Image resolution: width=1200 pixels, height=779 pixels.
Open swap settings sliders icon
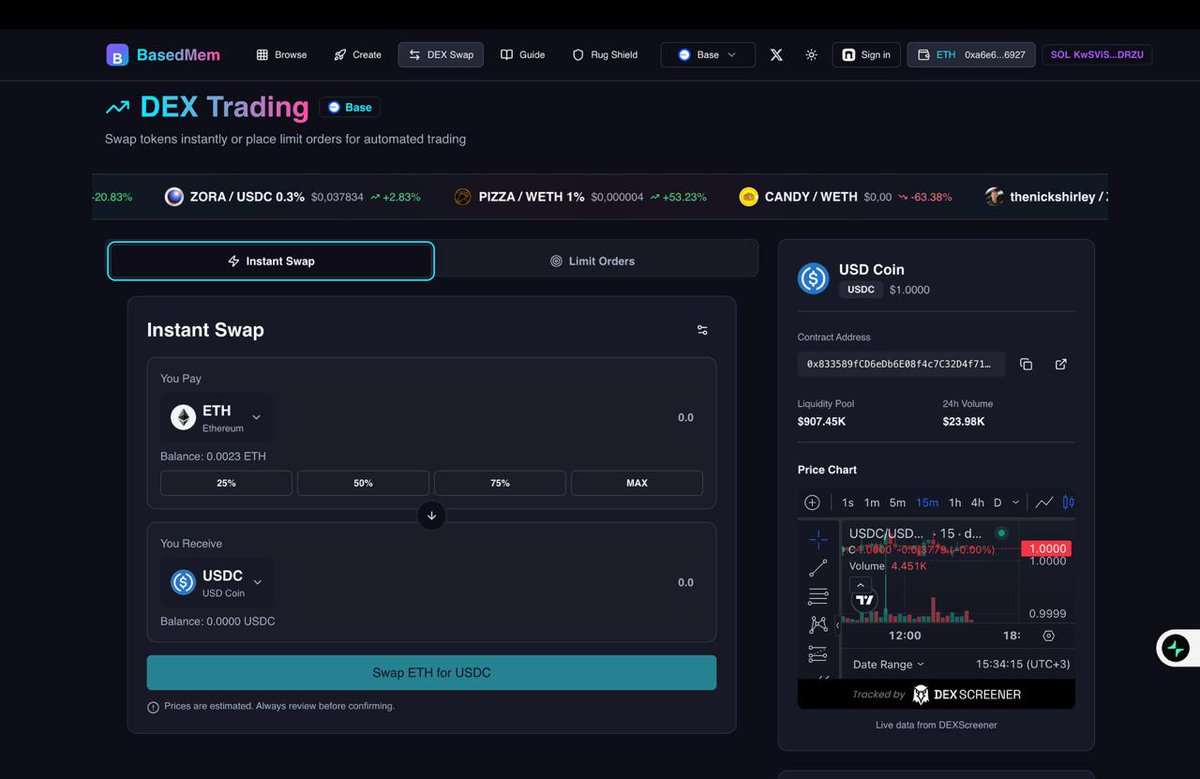point(702,330)
